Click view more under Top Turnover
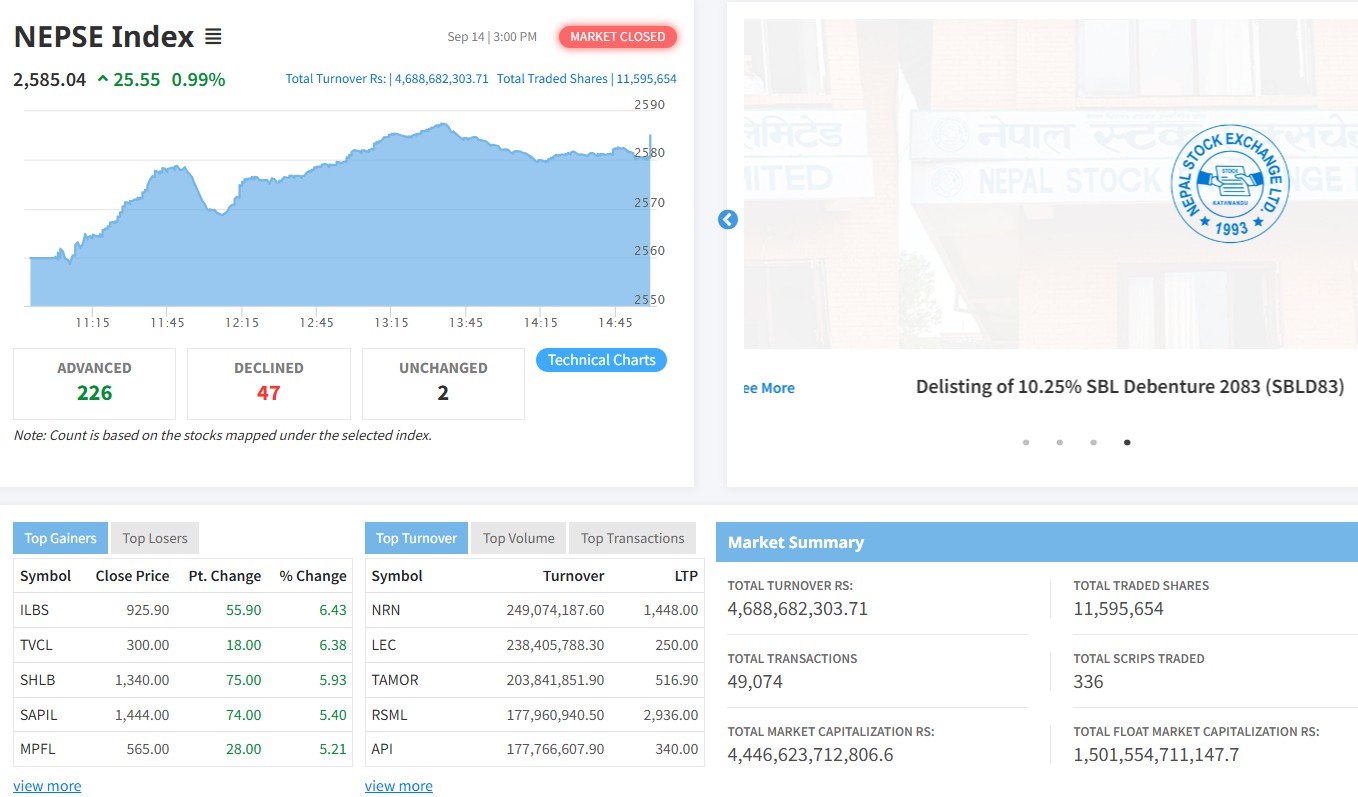The image size is (1358, 797). [x=399, y=786]
